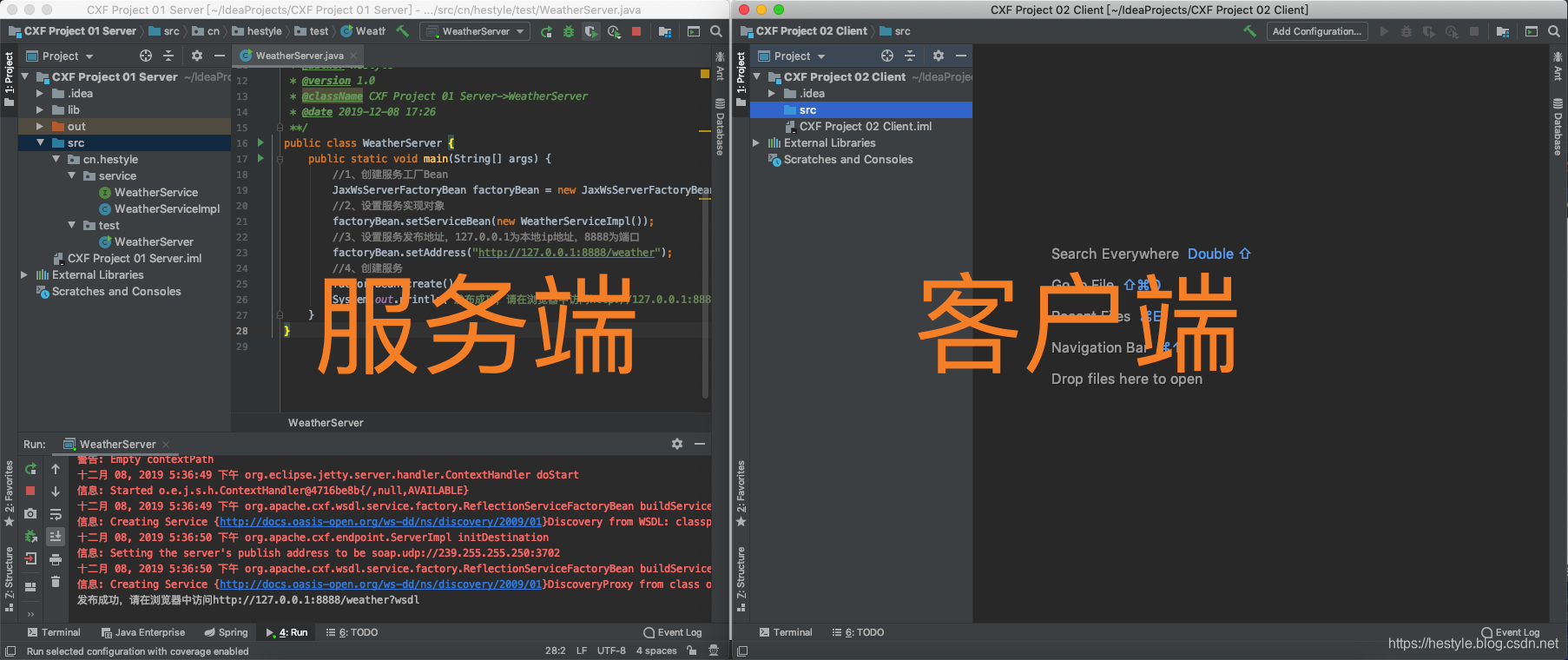Open the Terminal tab in Server window
Image resolution: width=1568 pixels, height=660 pixels.
coord(54,632)
